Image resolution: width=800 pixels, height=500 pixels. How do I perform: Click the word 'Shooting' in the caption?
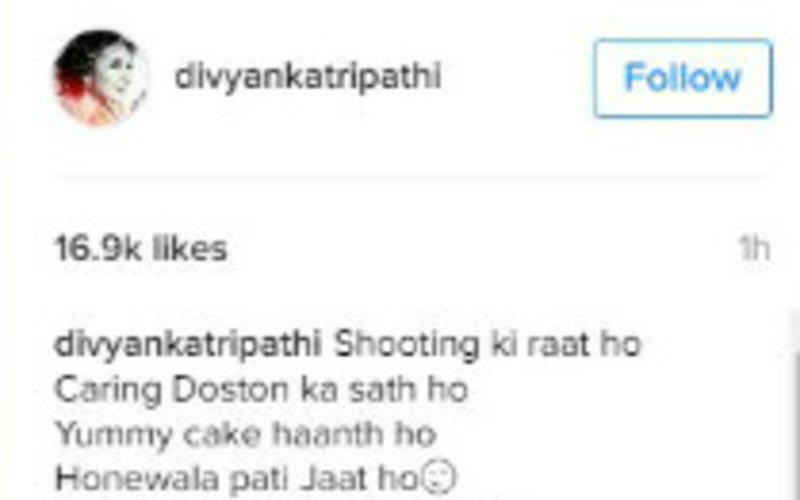pyautogui.click(x=407, y=345)
